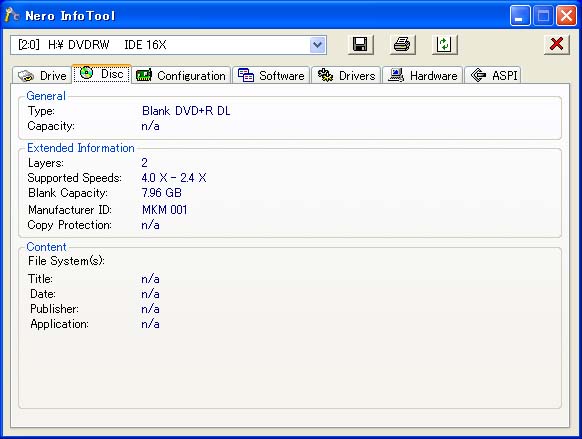Go to the Hardware tab
The height and width of the screenshot is (439, 582).
point(422,75)
